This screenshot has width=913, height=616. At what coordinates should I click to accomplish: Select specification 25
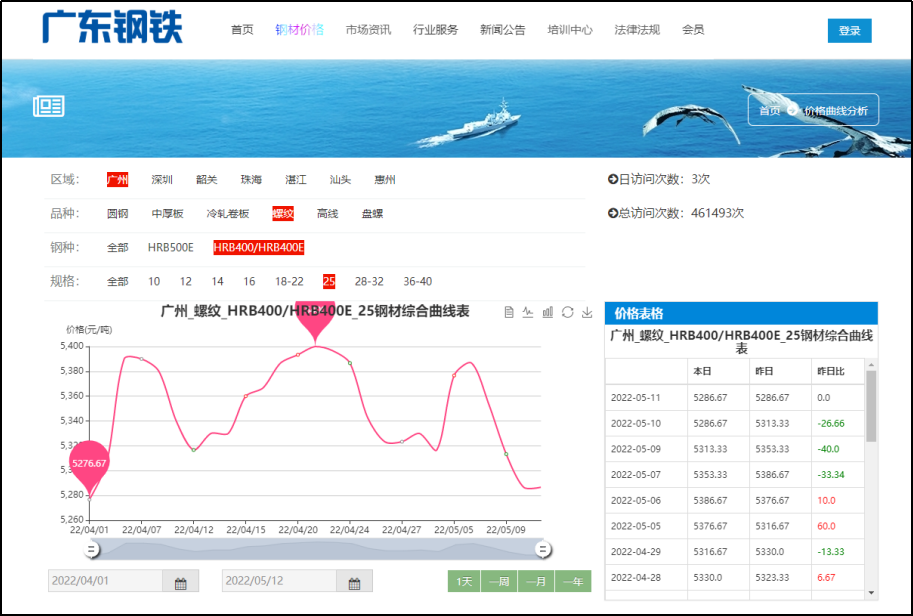(329, 282)
